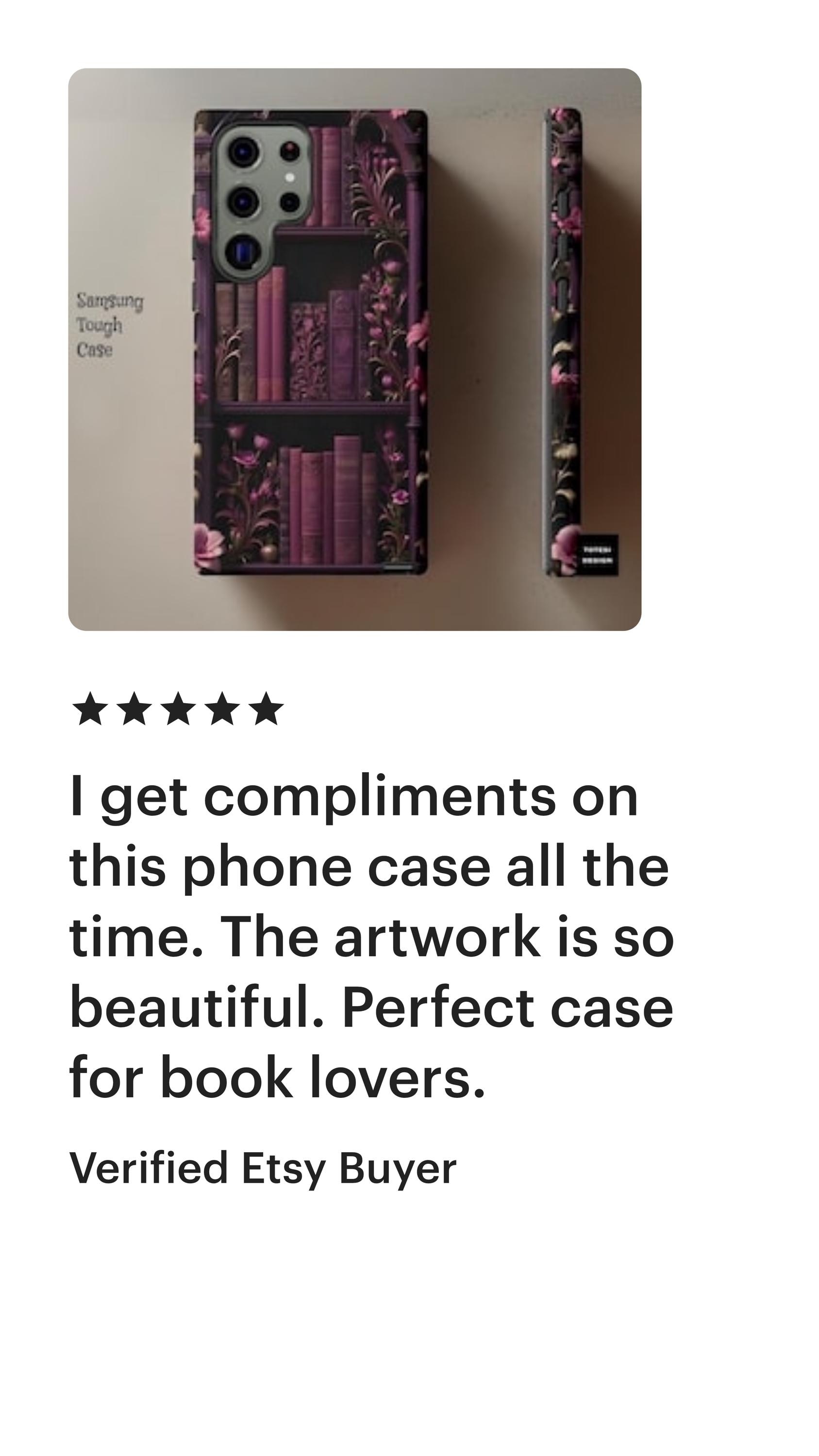
Task: Select the side profile view of case
Action: (x=563, y=342)
